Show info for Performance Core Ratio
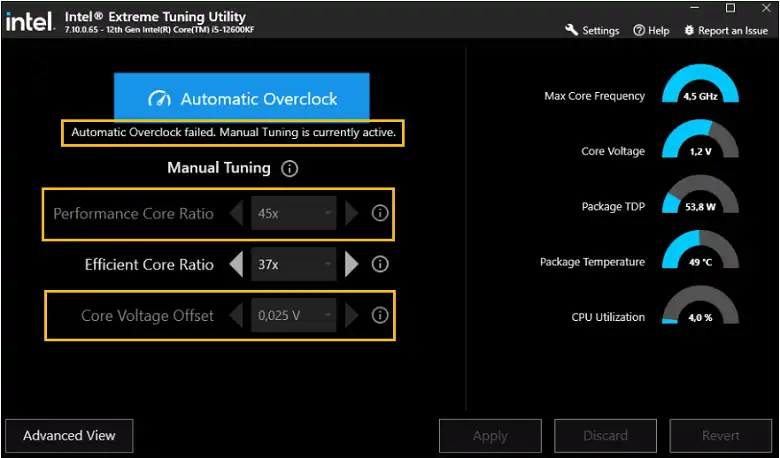 (x=380, y=213)
